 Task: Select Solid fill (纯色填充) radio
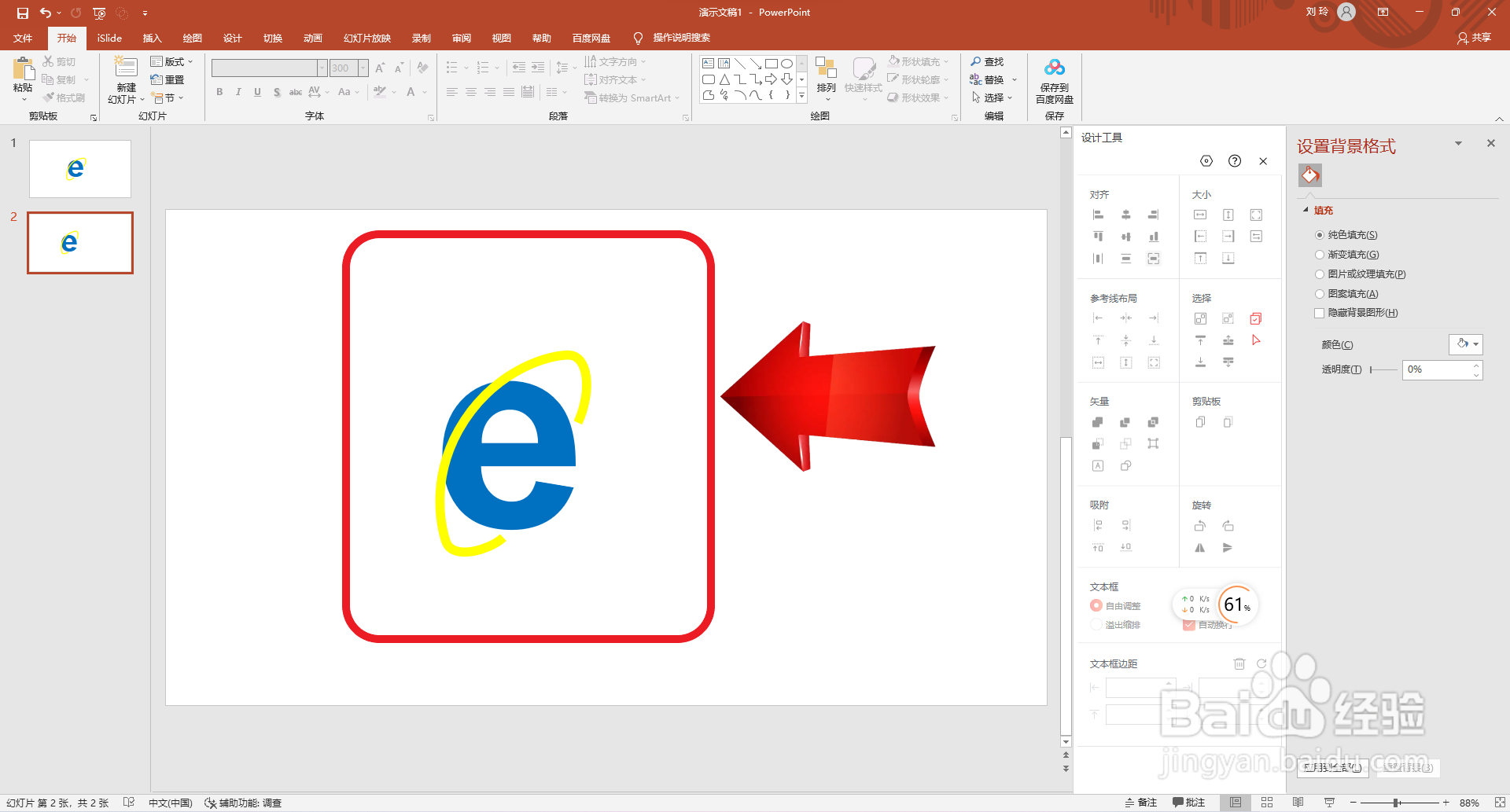1320,235
